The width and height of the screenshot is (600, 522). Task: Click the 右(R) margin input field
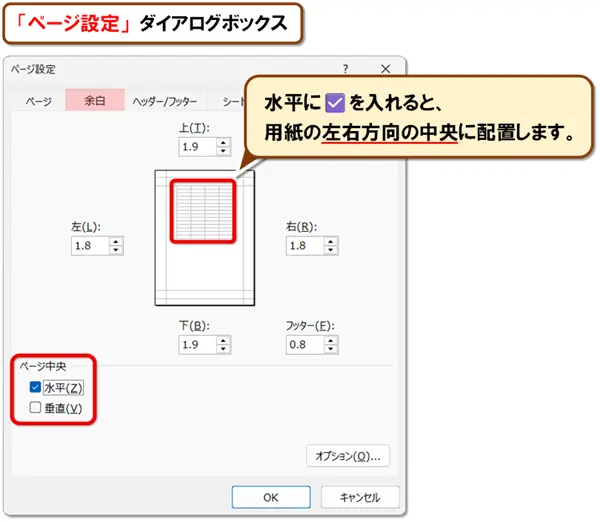(x=305, y=246)
